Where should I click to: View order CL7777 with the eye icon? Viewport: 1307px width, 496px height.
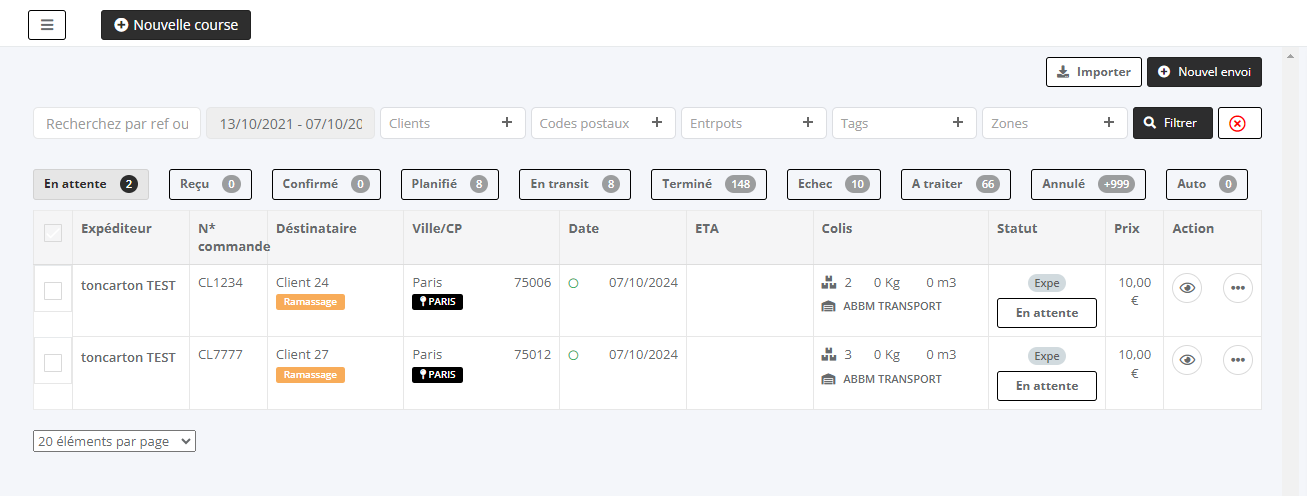click(1187, 360)
